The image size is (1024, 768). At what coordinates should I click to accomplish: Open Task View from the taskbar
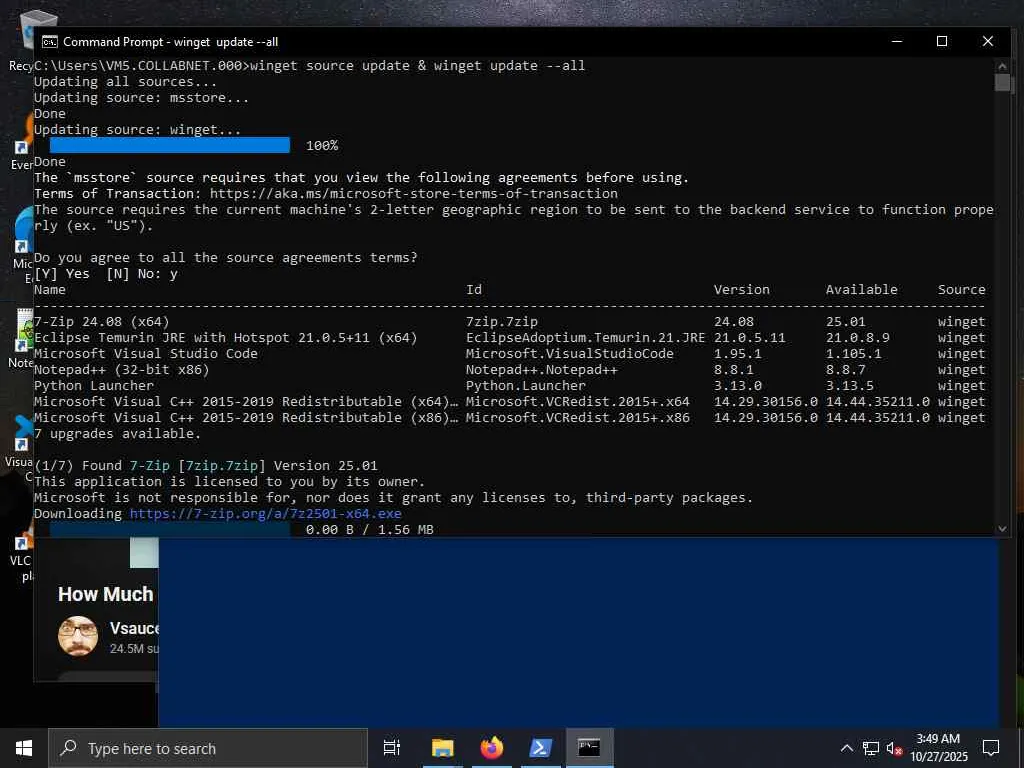392,748
